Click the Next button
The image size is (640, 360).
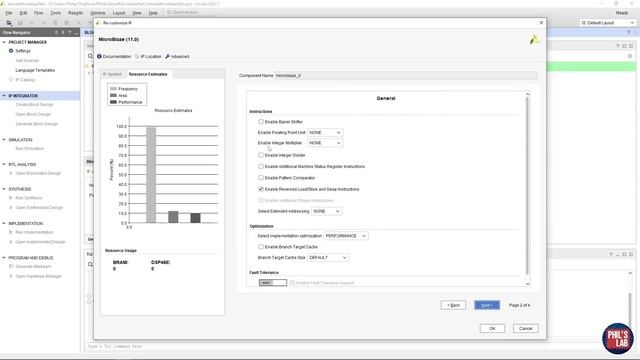(487, 305)
